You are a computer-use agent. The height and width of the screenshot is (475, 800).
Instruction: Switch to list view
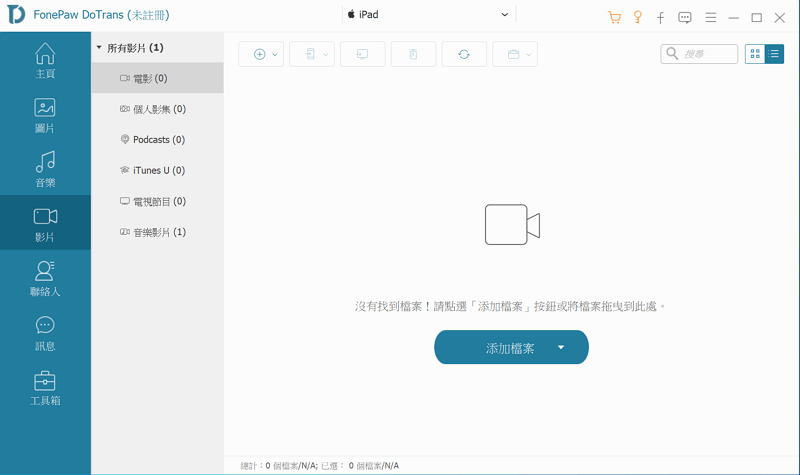774,54
